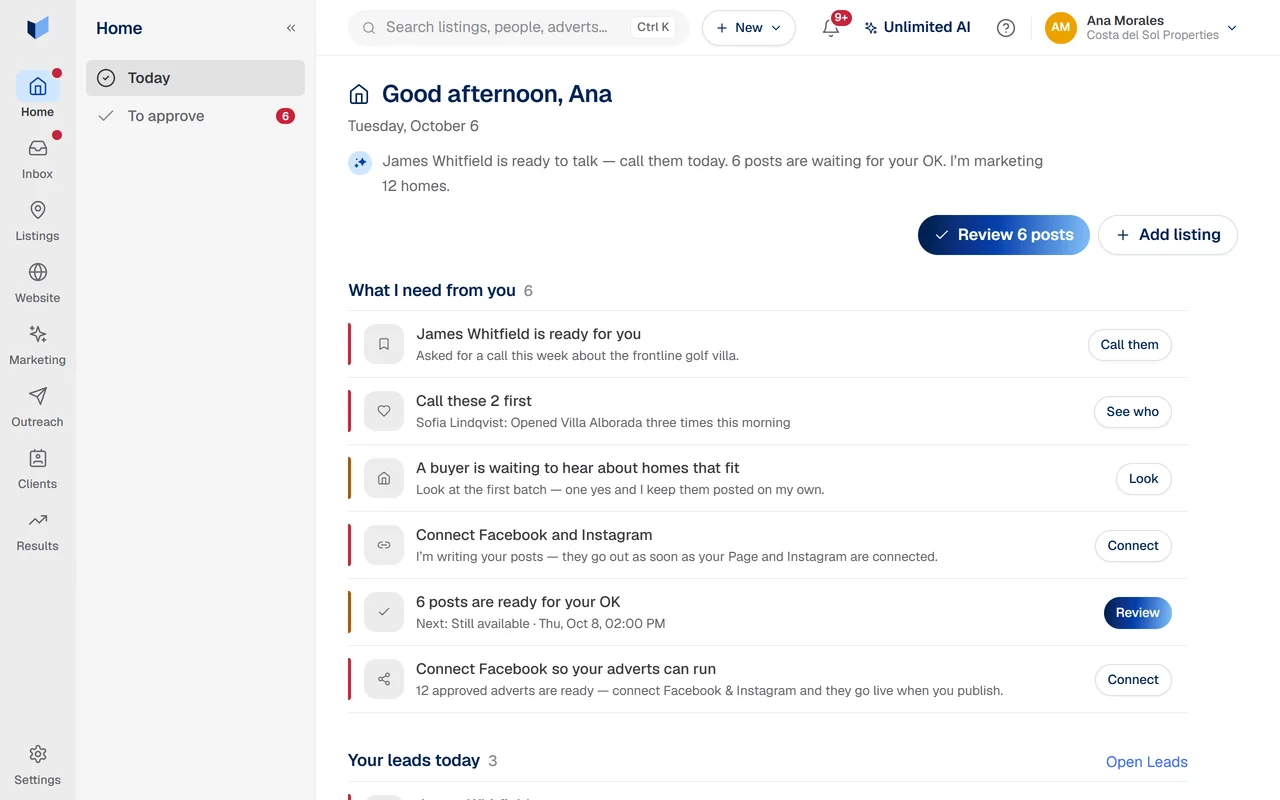Click the To approve badge showing 6
The width and height of the screenshot is (1280, 800).
[x=285, y=116]
